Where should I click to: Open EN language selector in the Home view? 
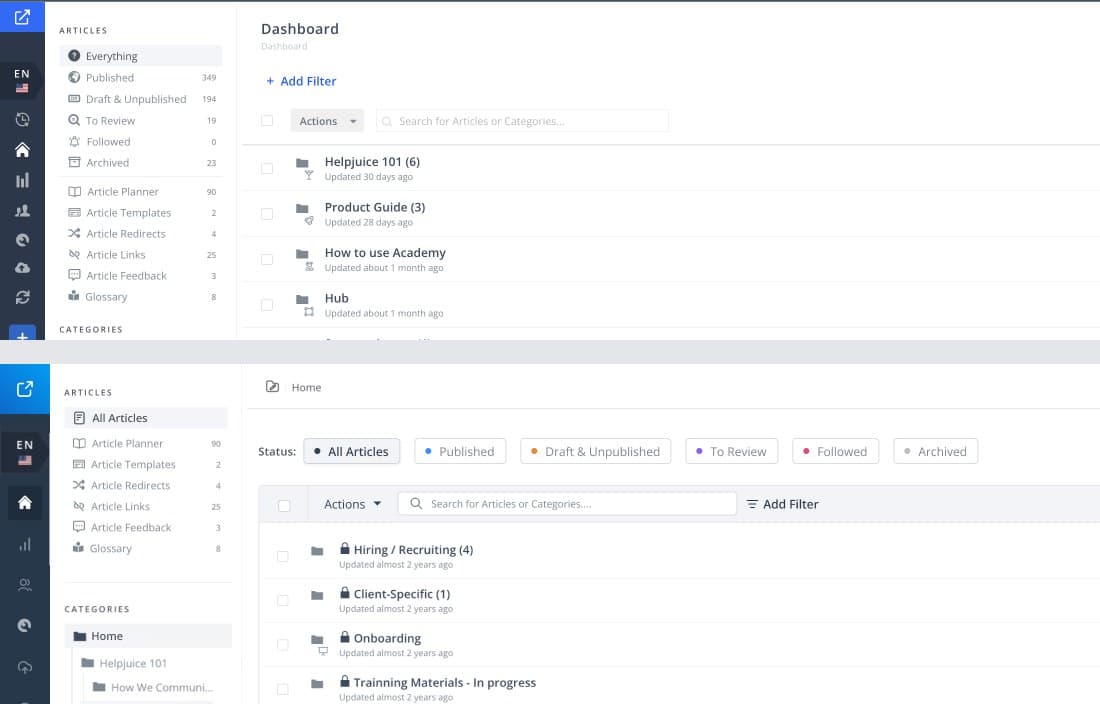(x=25, y=452)
